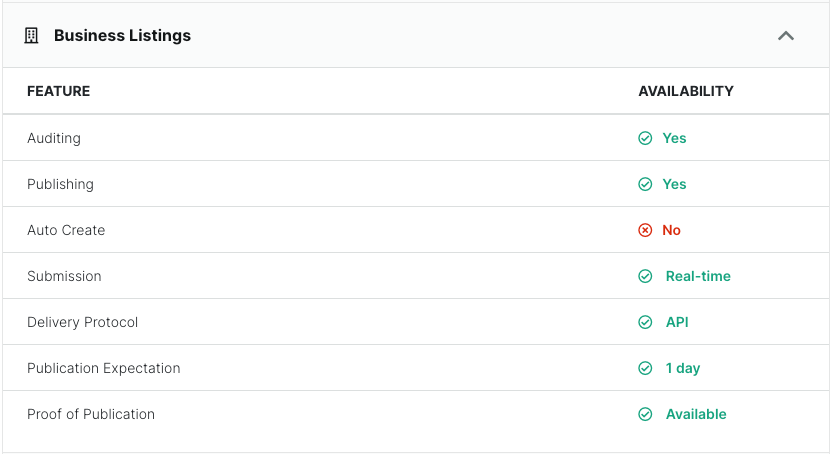This screenshot has width=836, height=454.
Task: Click the building icon beside Business Listings
Action: click(x=31, y=36)
